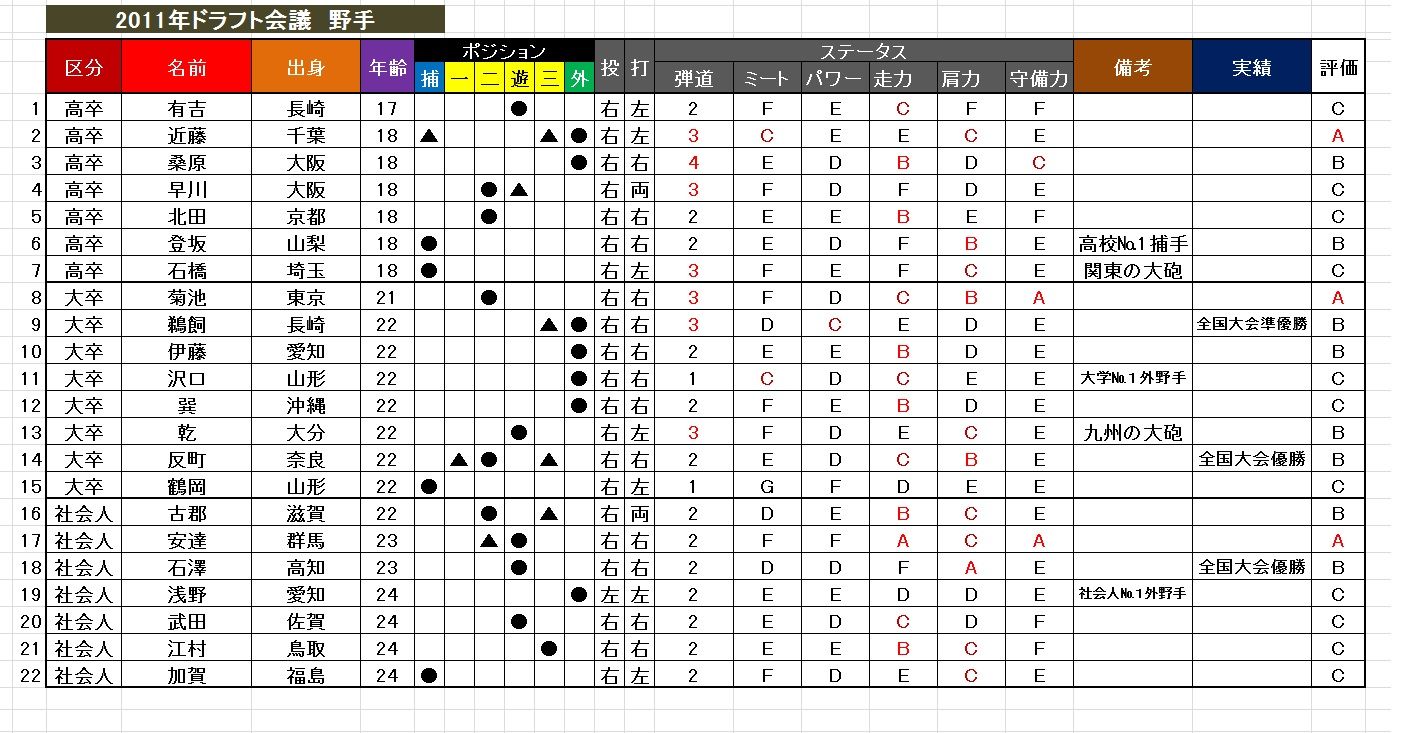Select origin cell 鳥取
Screen dimensions: 1416x733
click(x=306, y=649)
